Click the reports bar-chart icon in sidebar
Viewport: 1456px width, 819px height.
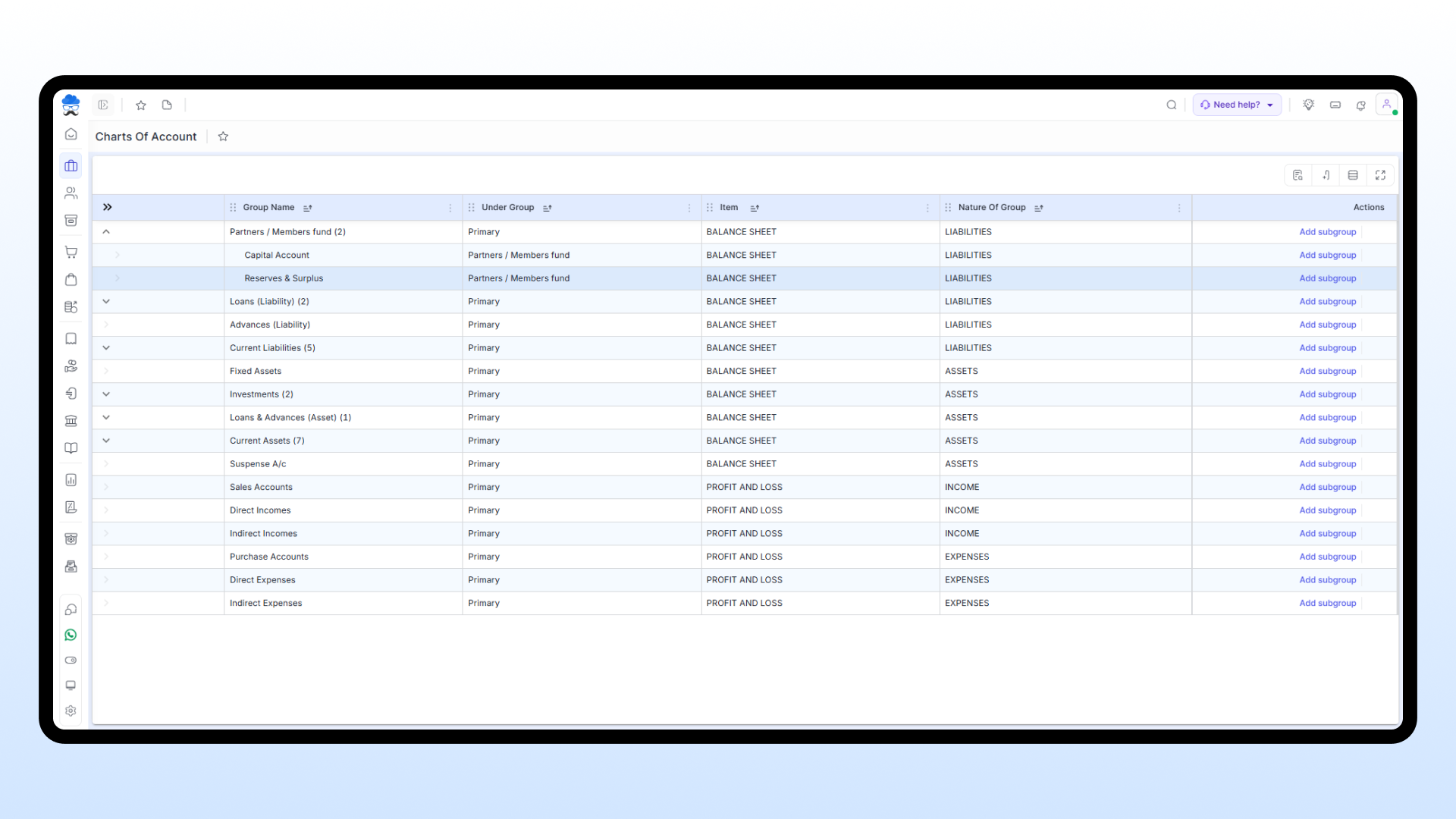71,480
